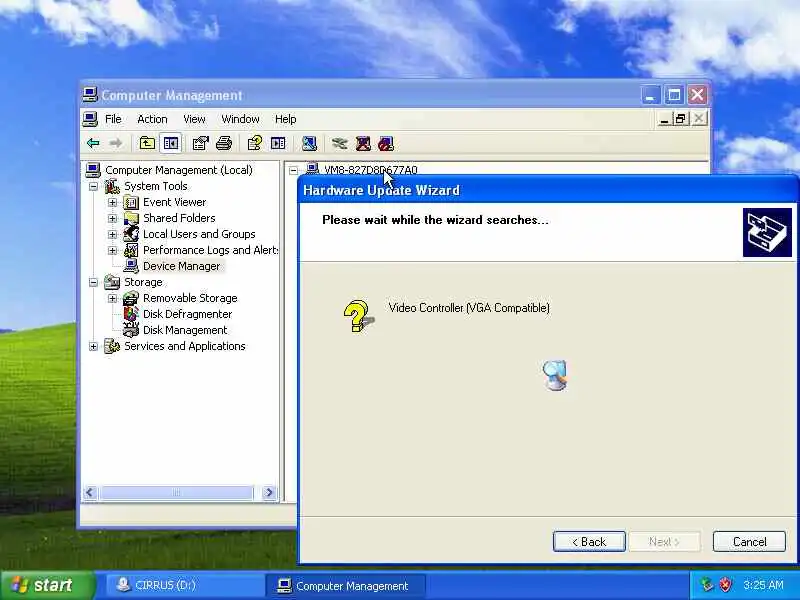
Task: Collapse the Storage node
Action: [x=93, y=282]
